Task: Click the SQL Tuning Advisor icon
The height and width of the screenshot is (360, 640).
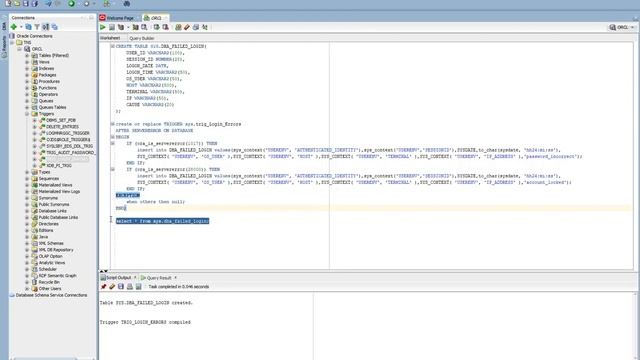Action: (x=144, y=27)
